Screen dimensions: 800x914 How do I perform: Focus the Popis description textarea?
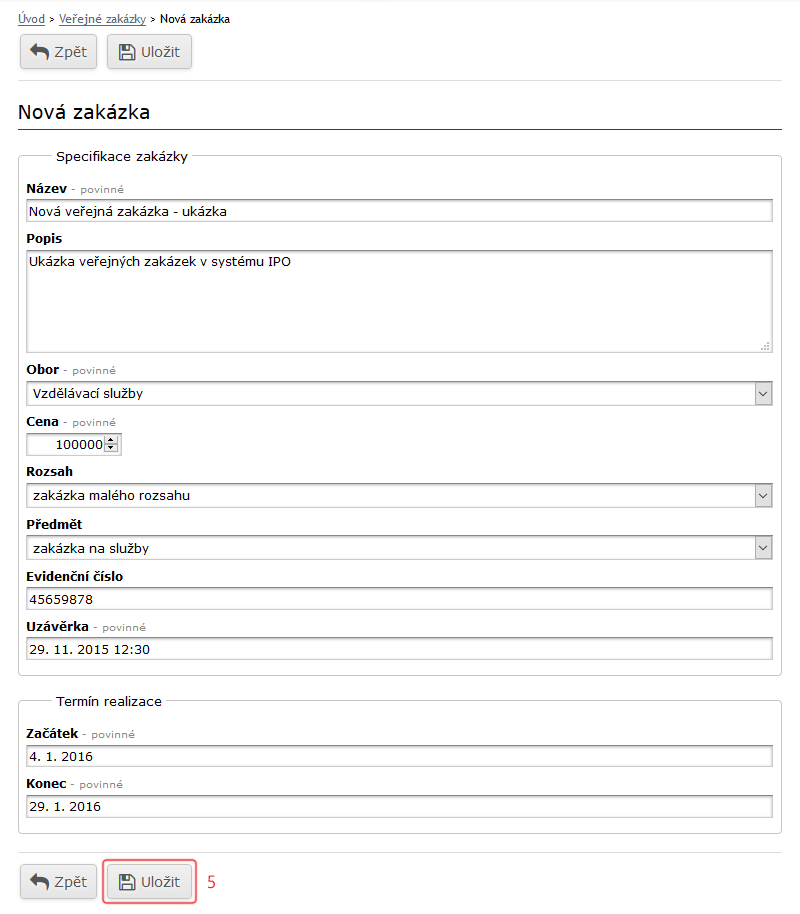[x=399, y=301]
